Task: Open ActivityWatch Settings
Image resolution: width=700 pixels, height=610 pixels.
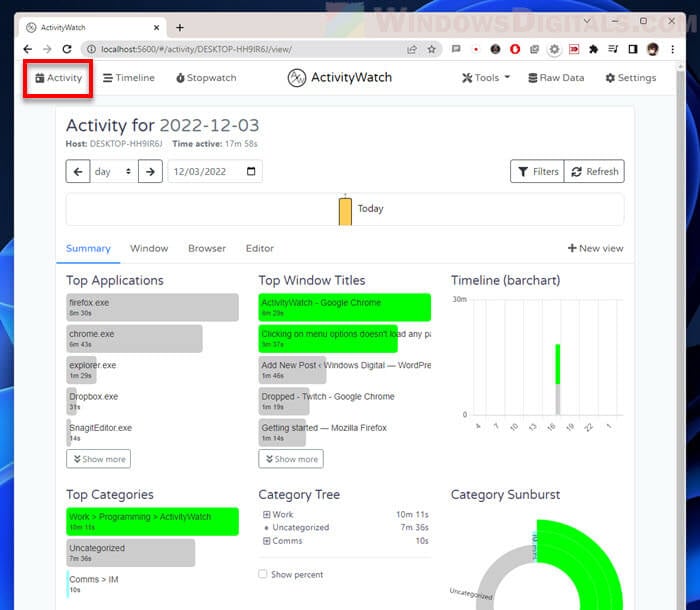Action: pyautogui.click(x=630, y=78)
